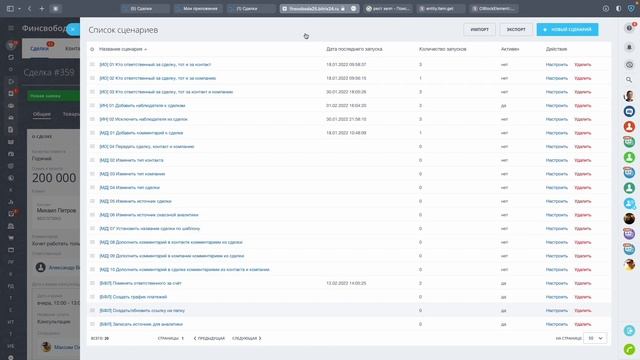Open help icon with red badge in right sidebar
Viewport: 640px width, 360px height.
pyautogui.click(x=629, y=28)
